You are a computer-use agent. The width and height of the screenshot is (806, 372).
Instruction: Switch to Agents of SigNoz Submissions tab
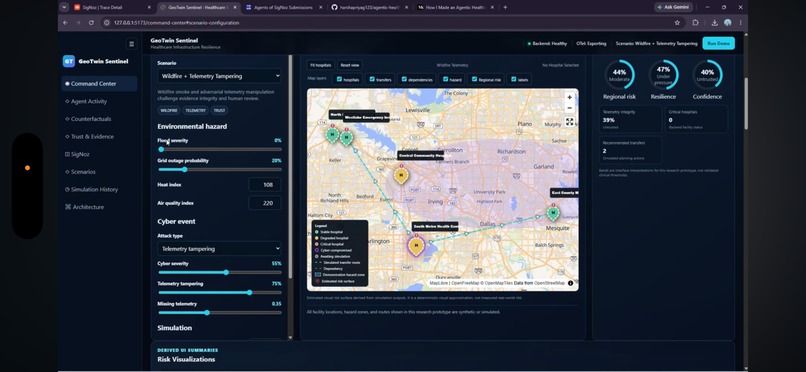coord(283,7)
